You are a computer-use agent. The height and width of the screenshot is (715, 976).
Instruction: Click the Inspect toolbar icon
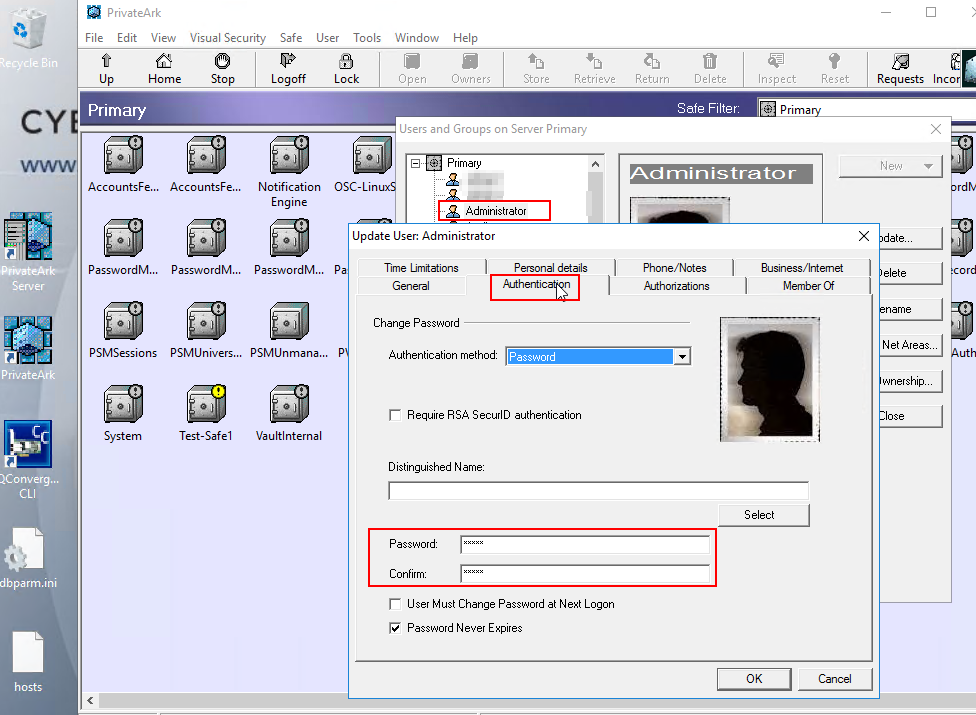pyautogui.click(x=776, y=69)
